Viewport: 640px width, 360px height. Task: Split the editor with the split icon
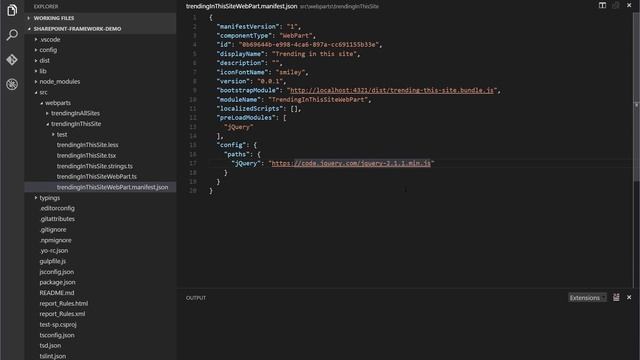click(602, 5)
